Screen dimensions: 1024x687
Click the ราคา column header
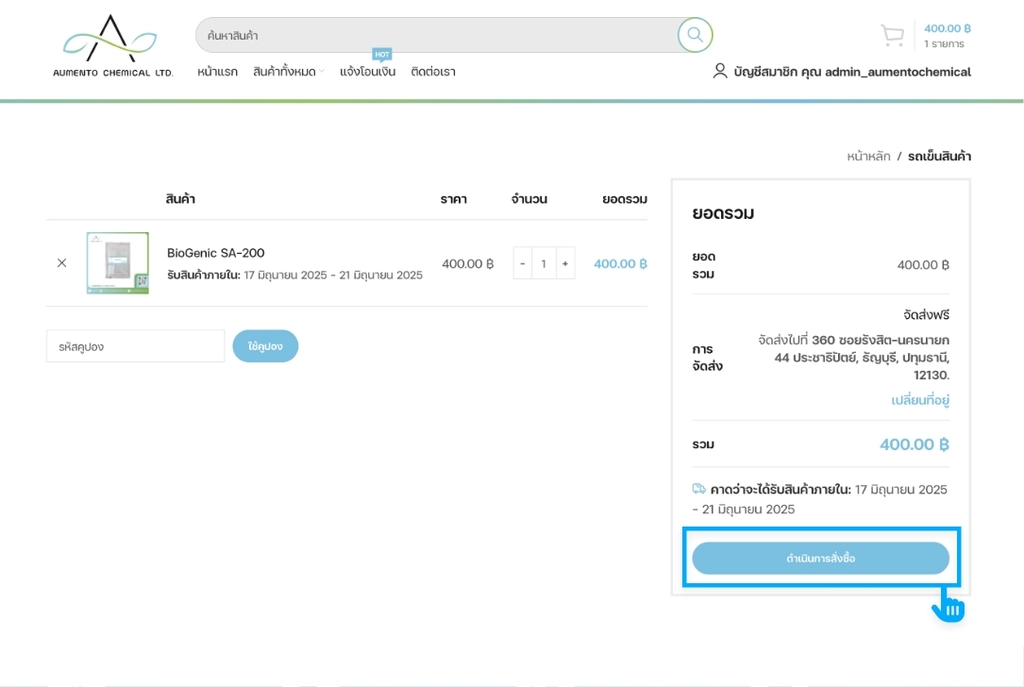point(453,199)
